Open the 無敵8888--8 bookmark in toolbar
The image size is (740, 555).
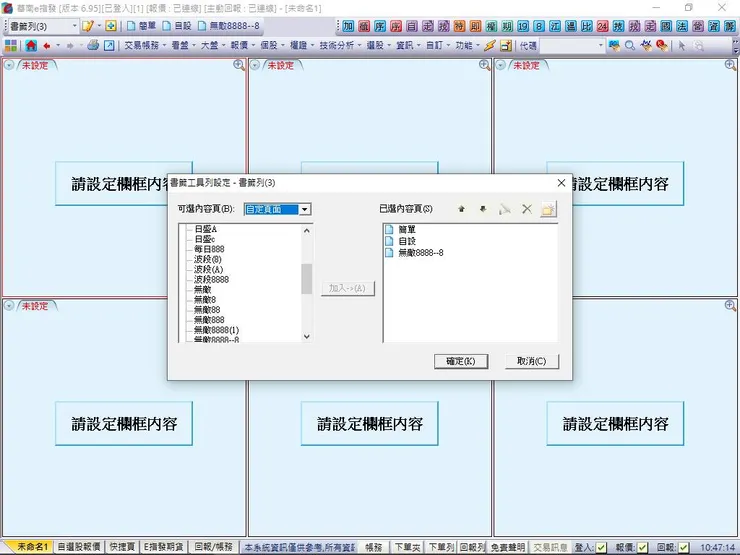(229, 26)
